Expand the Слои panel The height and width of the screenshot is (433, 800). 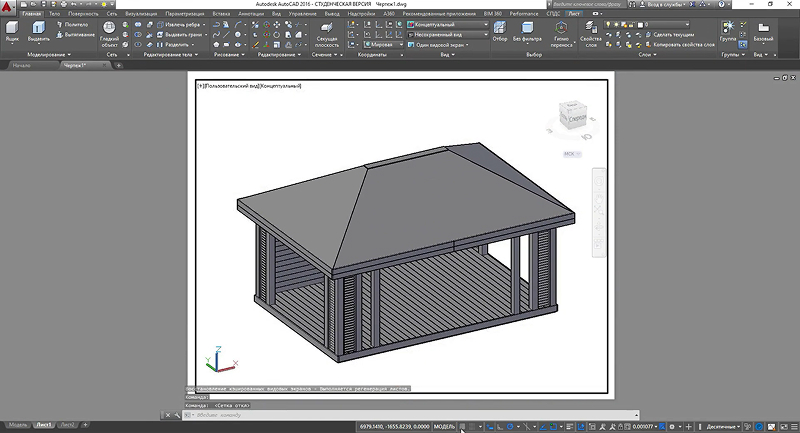pos(647,55)
